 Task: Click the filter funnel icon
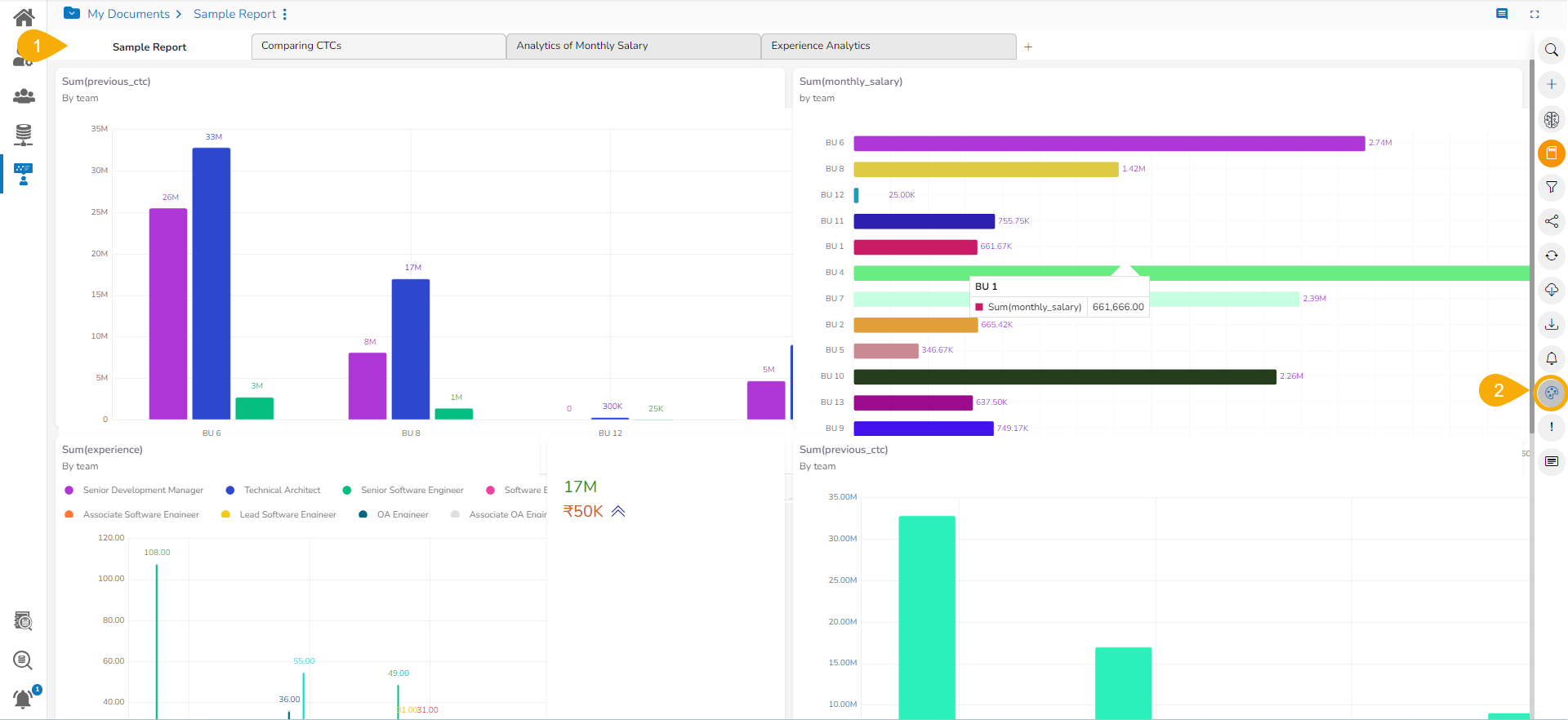pos(1551,188)
